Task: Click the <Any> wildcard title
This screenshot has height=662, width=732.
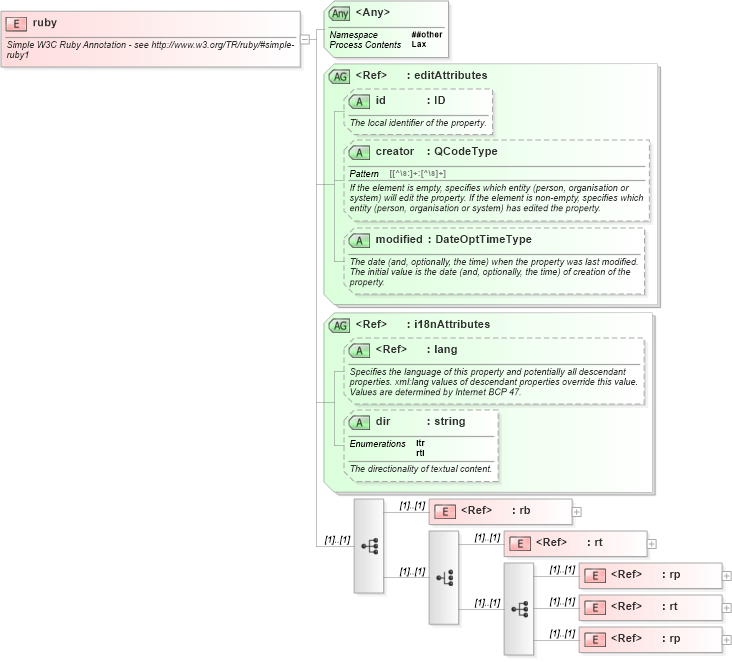Action: click(x=372, y=12)
